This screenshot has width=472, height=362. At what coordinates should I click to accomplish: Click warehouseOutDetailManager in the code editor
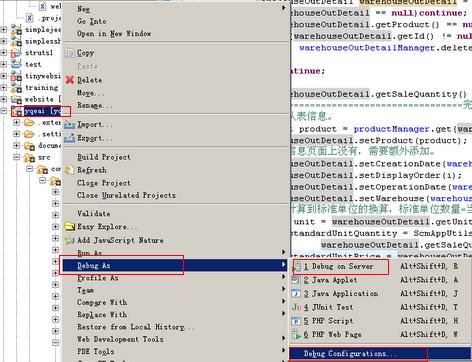tap(367, 48)
